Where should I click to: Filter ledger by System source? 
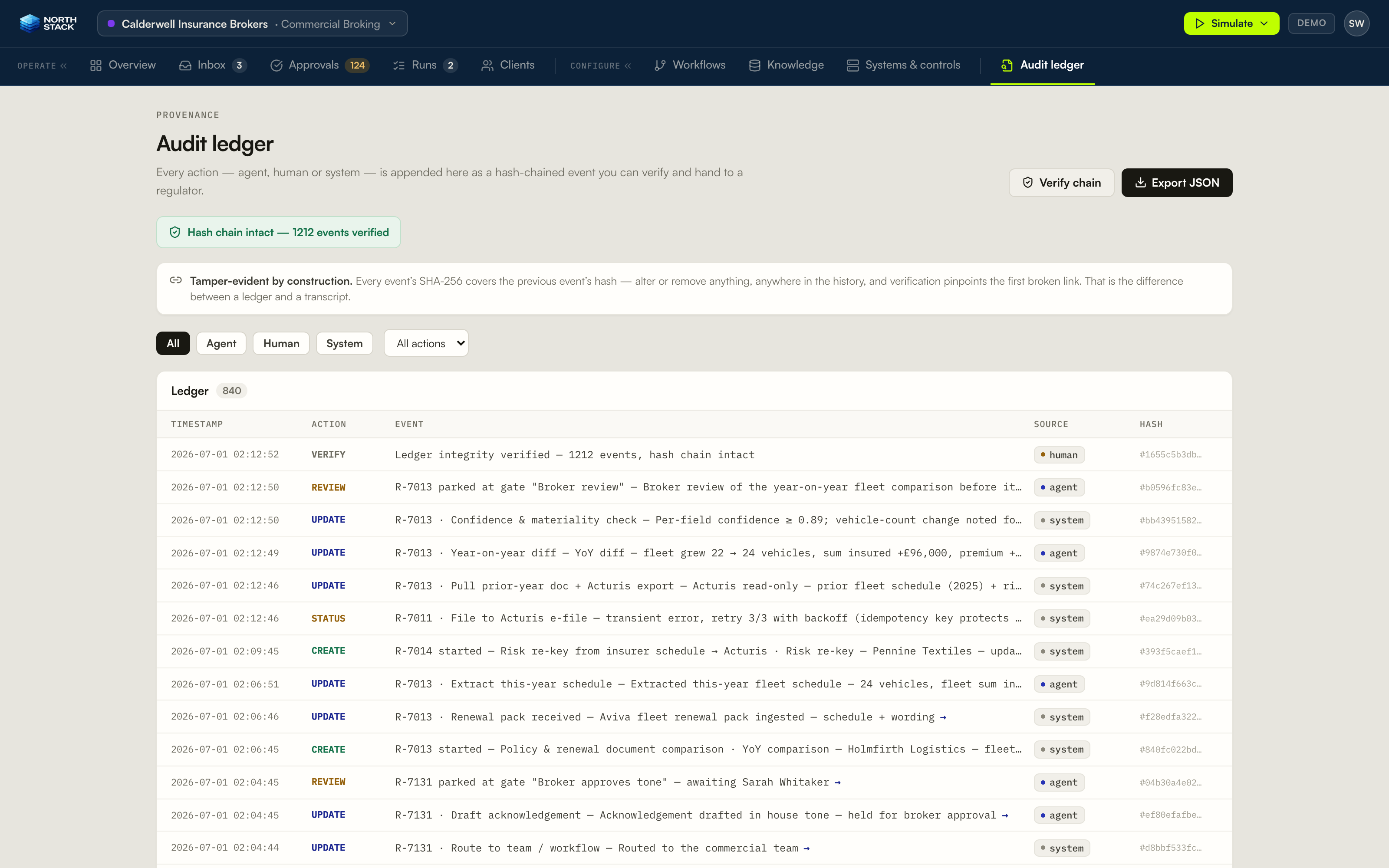point(344,343)
